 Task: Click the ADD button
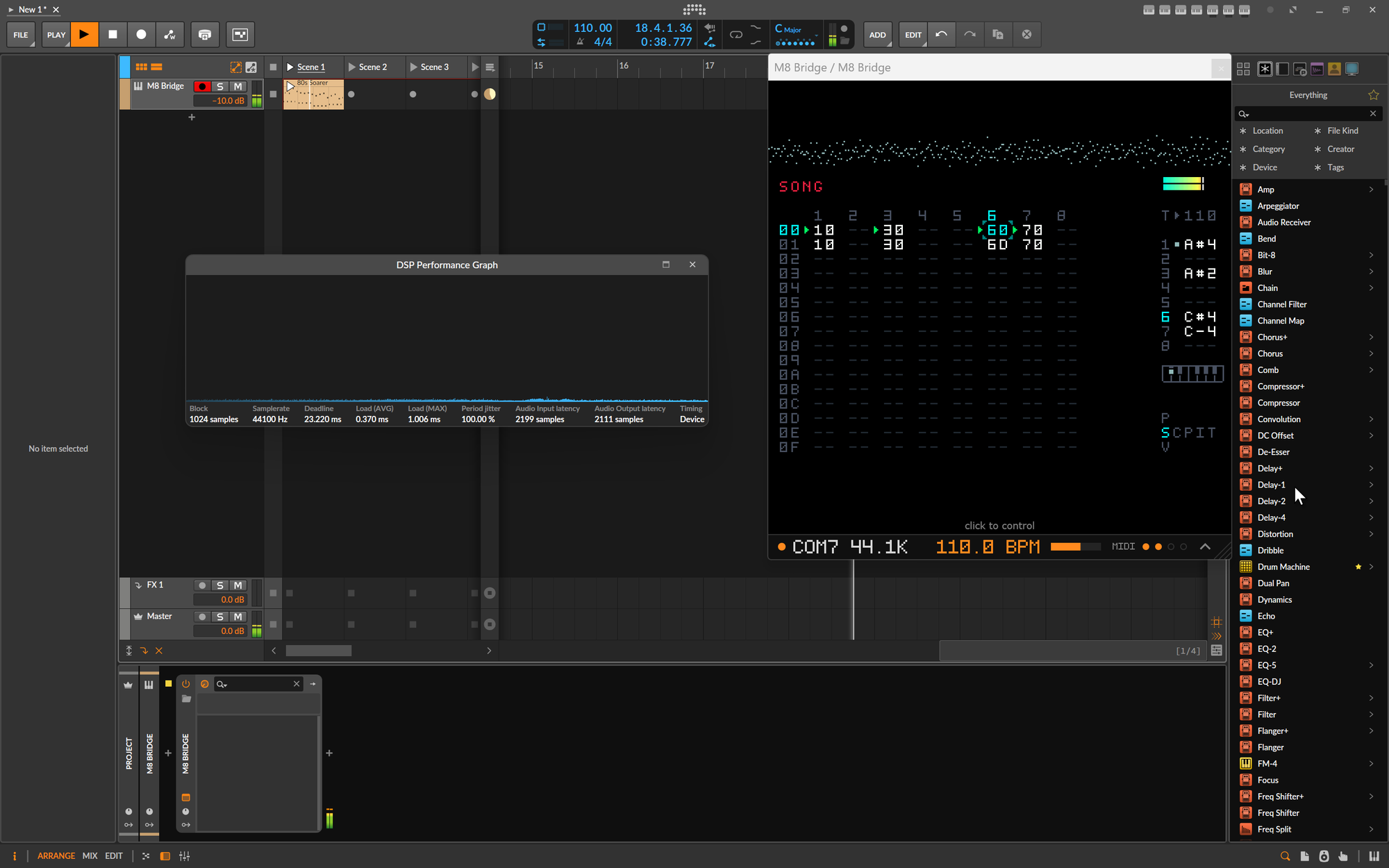pos(877,34)
